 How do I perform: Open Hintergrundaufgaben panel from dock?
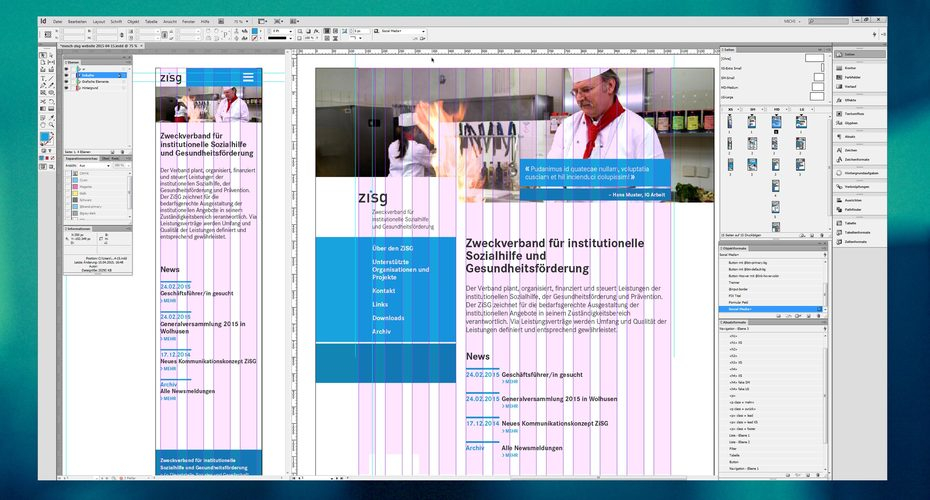[859, 173]
